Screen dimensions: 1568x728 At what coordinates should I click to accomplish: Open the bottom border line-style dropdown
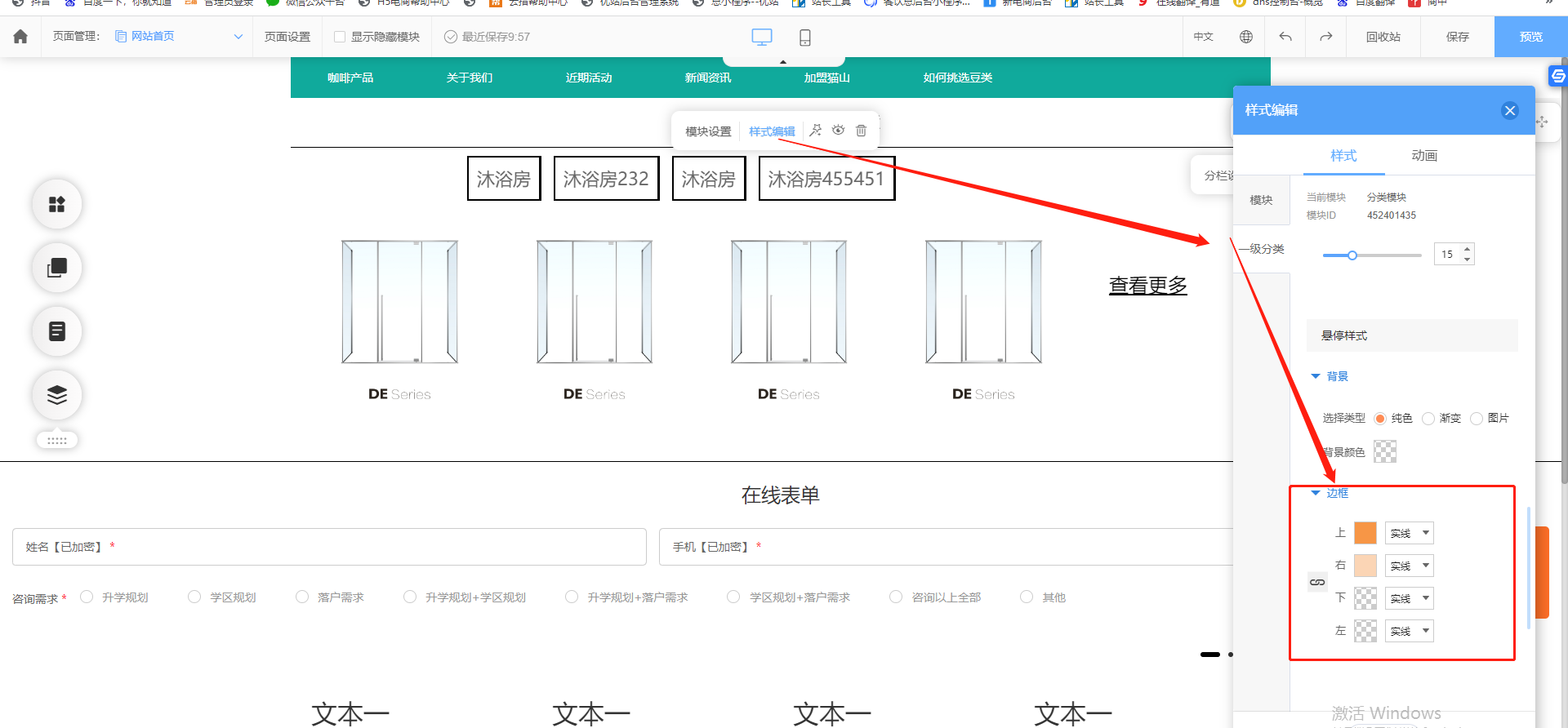coord(1410,598)
